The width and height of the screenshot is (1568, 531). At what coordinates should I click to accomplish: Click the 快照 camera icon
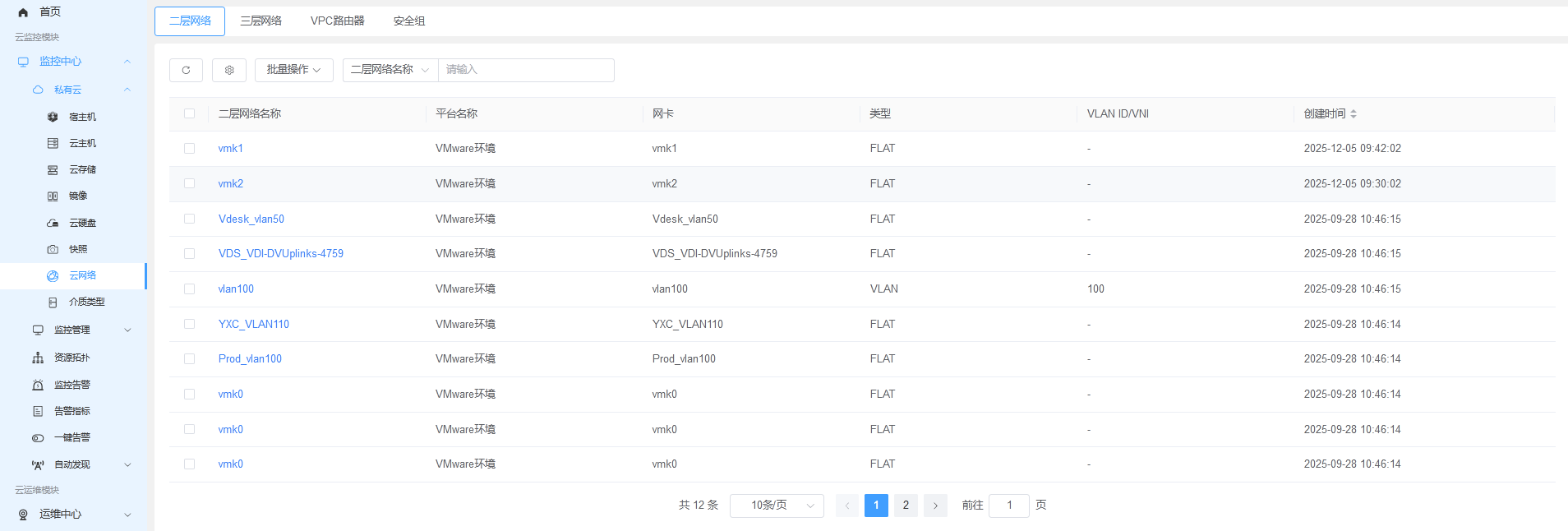coord(53,249)
